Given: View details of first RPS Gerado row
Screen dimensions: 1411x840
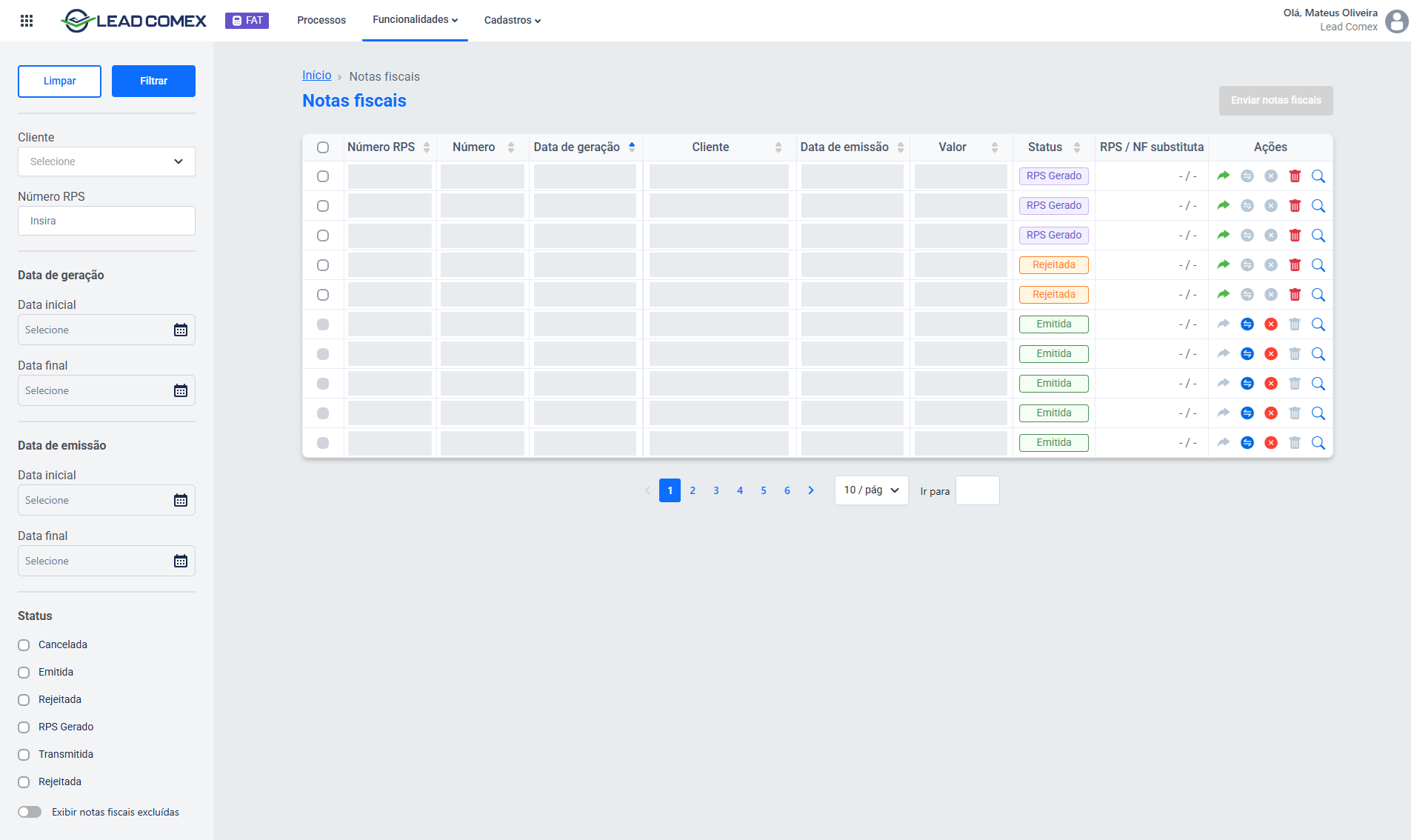Looking at the screenshot, I should pyautogui.click(x=1318, y=176).
